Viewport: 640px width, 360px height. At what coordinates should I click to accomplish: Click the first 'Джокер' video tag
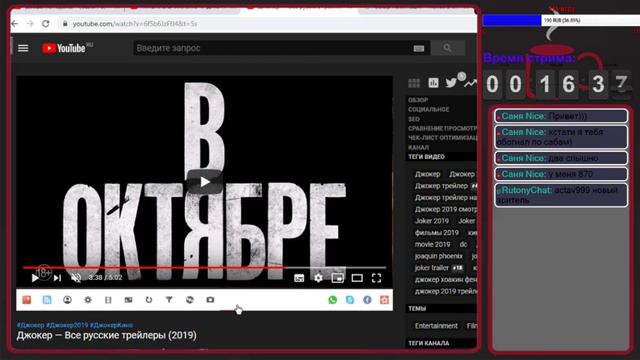pos(427,174)
